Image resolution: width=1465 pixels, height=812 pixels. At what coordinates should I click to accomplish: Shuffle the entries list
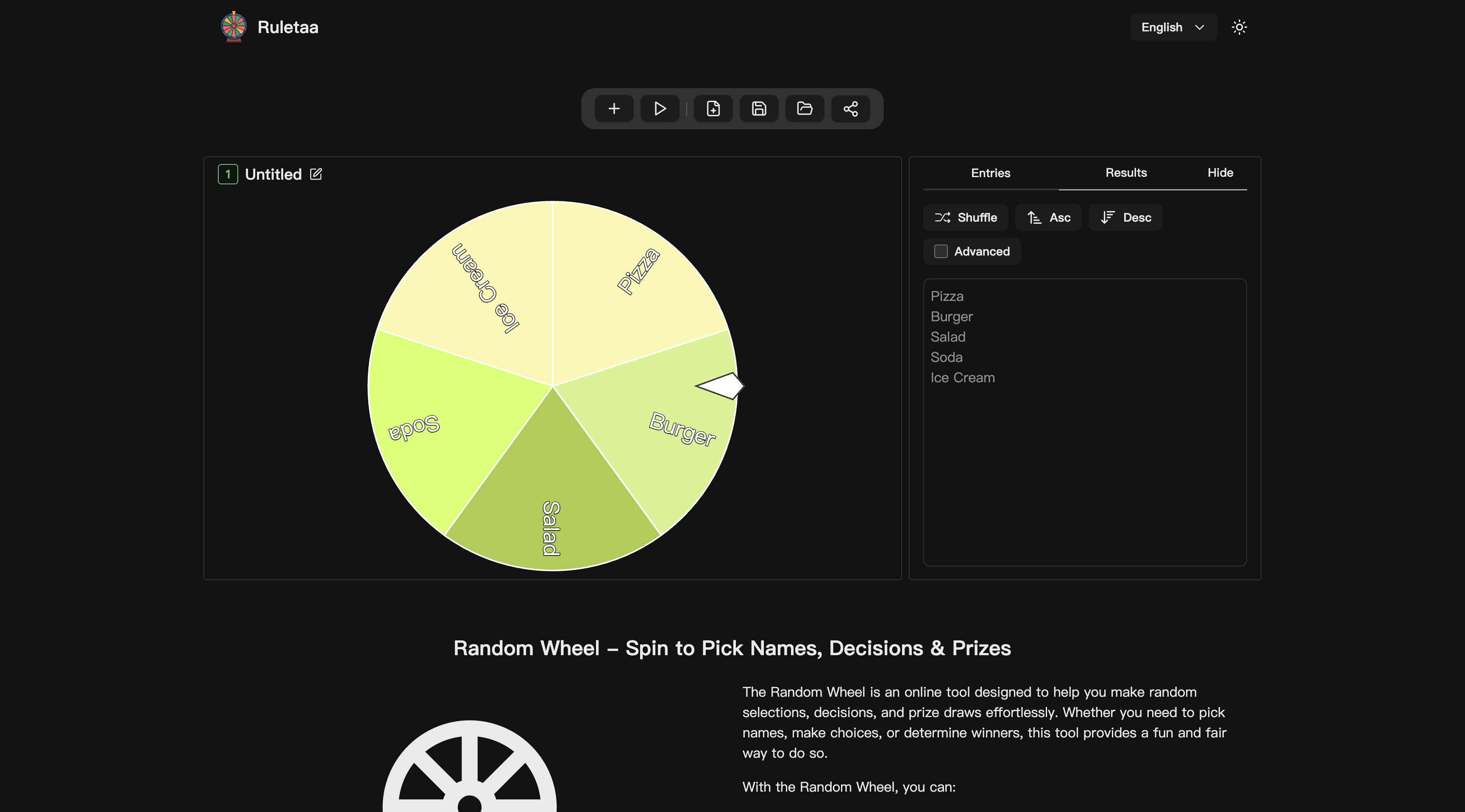click(965, 218)
